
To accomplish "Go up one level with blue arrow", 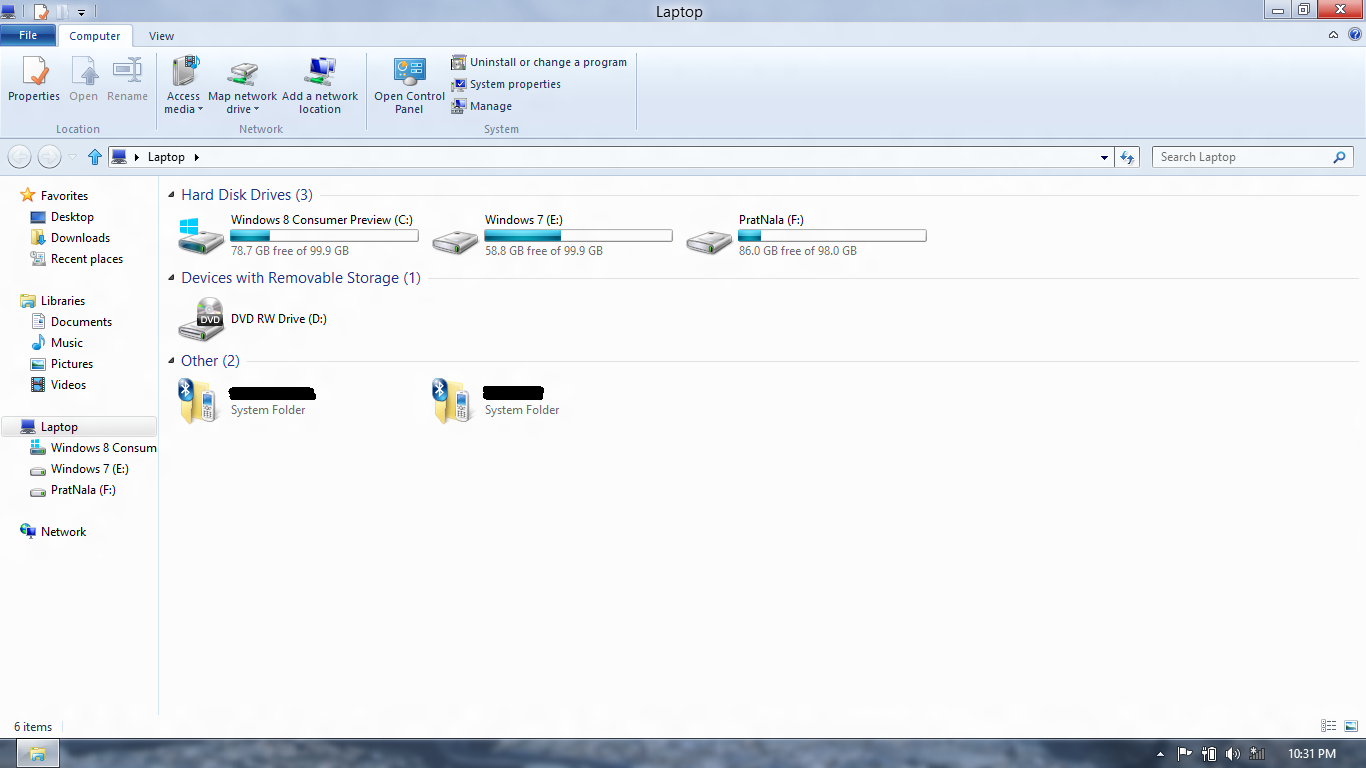I will [95, 157].
